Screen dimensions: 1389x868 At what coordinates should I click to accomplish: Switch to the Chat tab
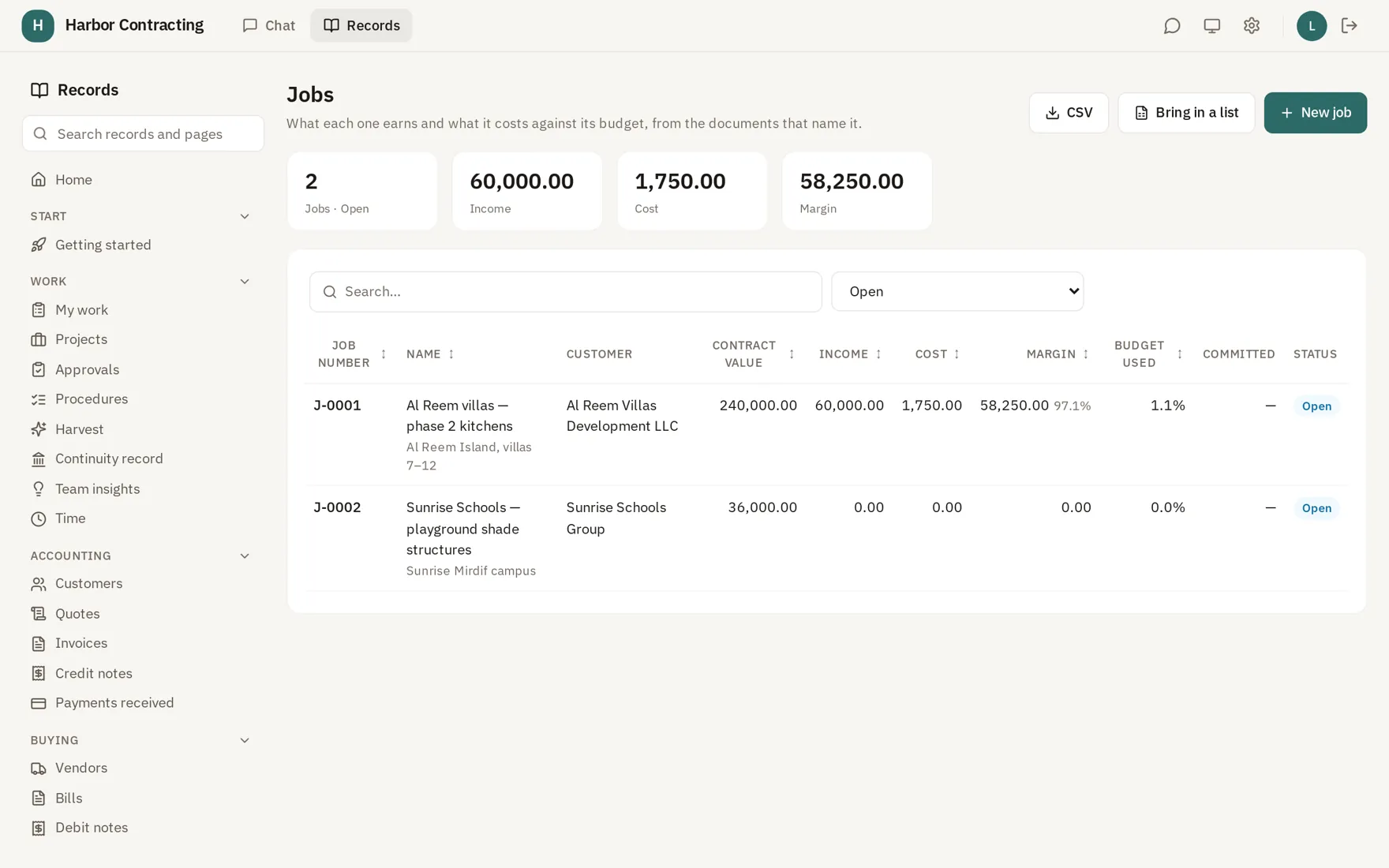pos(268,26)
